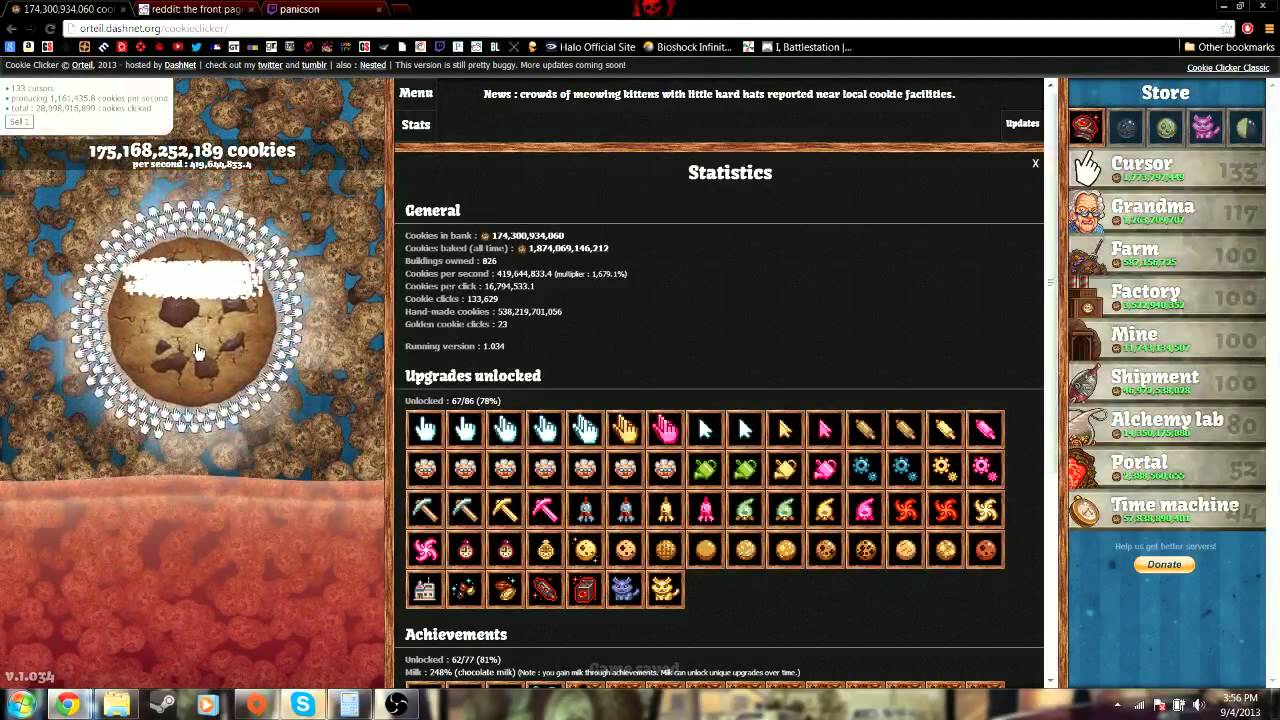Screen dimensions: 1280x720
Task: Open the twitter link in header
Action: (x=270, y=66)
